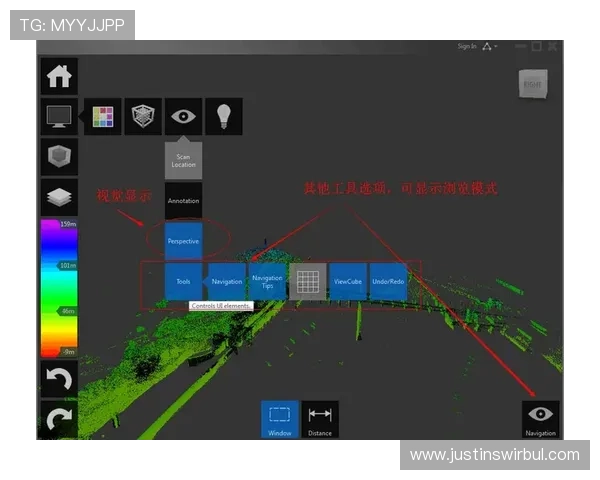
Task: Open the eye Show/Hide tile
Action: [x=183, y=116]
